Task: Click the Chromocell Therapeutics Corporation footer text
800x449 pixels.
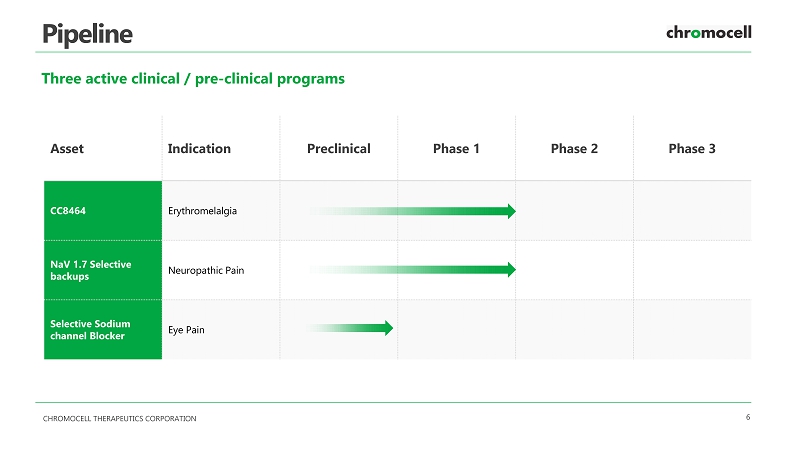Action: (x=119, y=418)
